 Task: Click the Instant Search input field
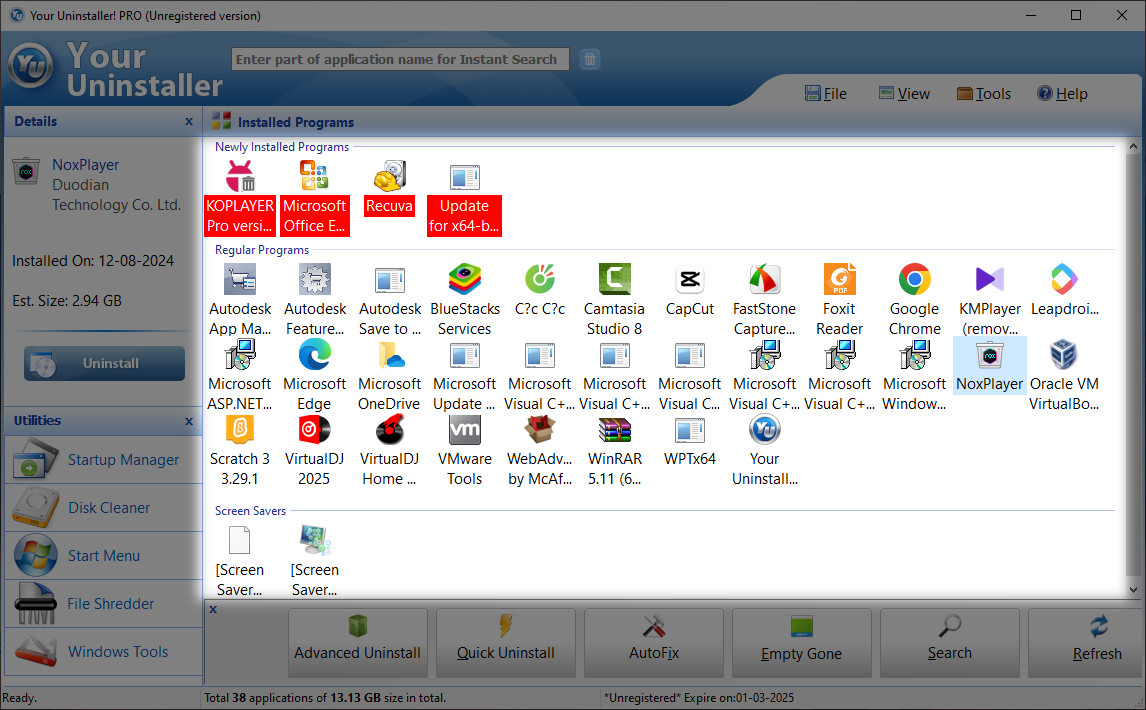[x=399, y=59]
